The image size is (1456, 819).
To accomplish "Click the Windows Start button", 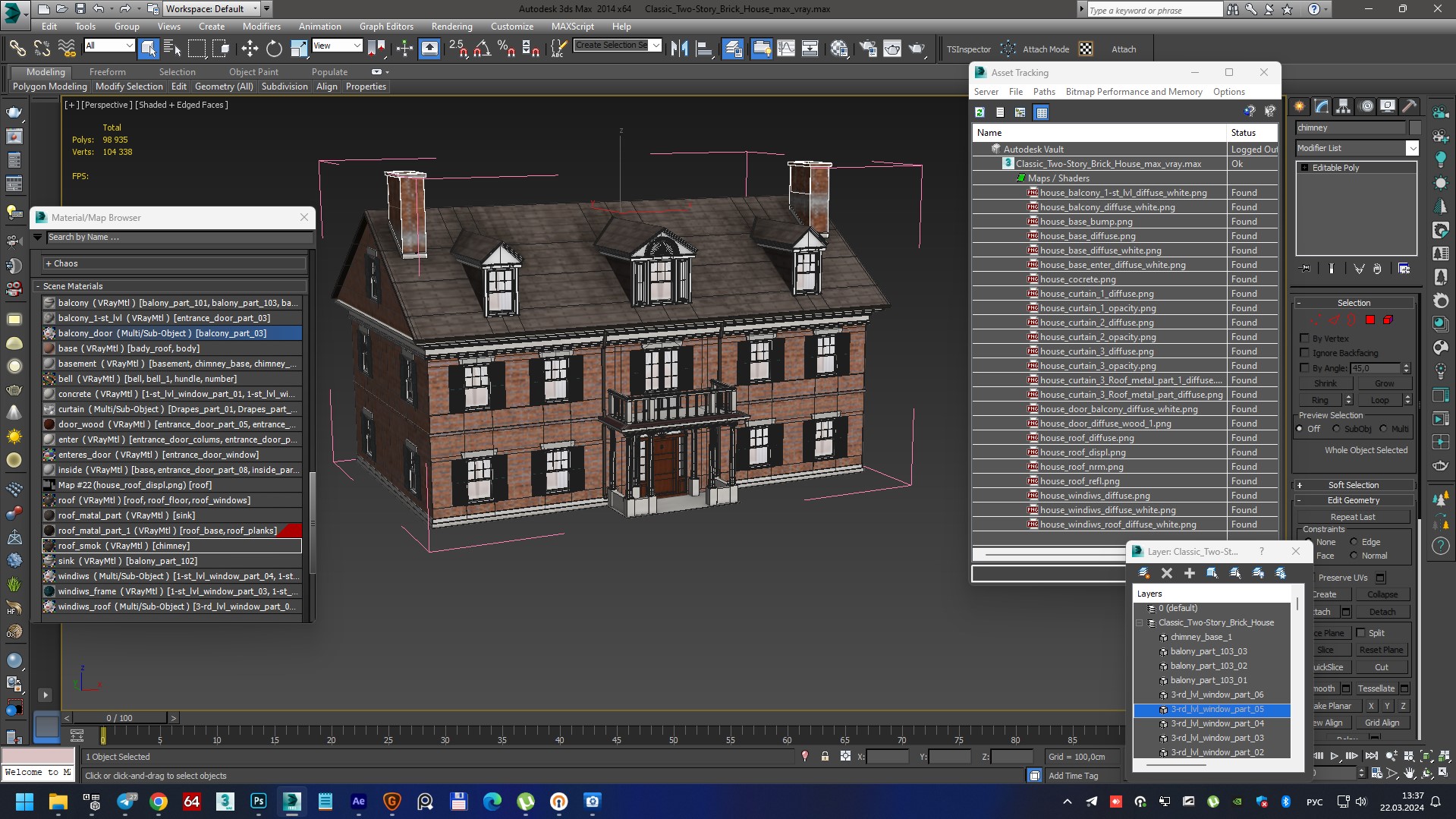I will point(24,802).
